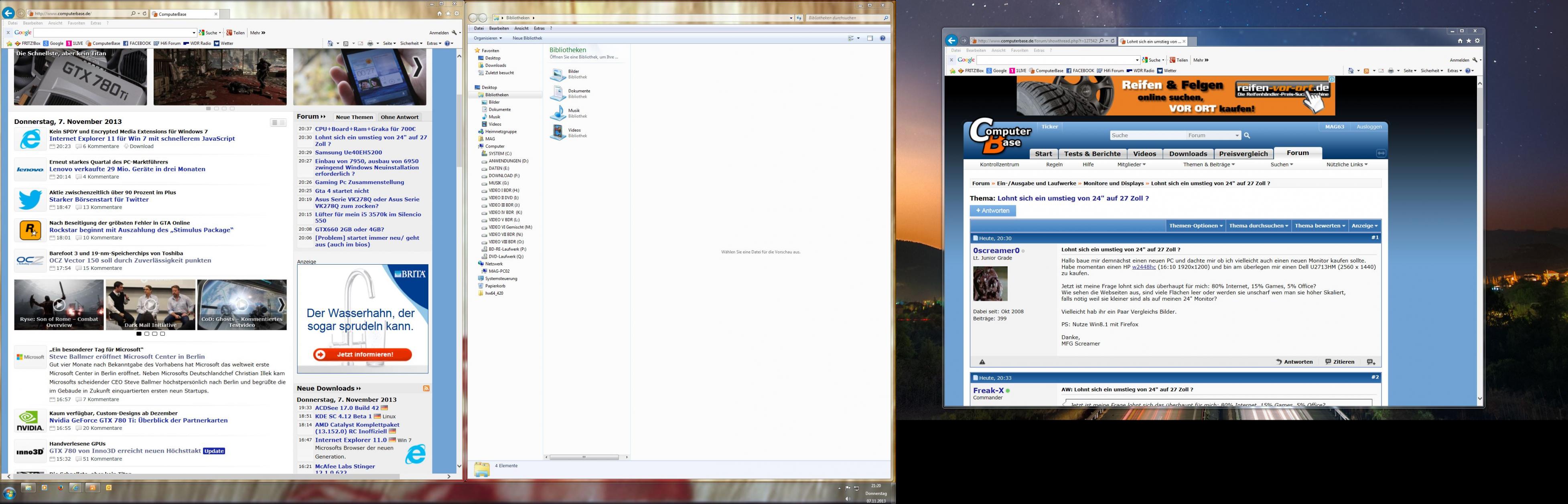Screen dimensions: 1568x504
Task: Click the Explorer horizontal scrollbar in navigation pane
Action: (x=584, y=457)
